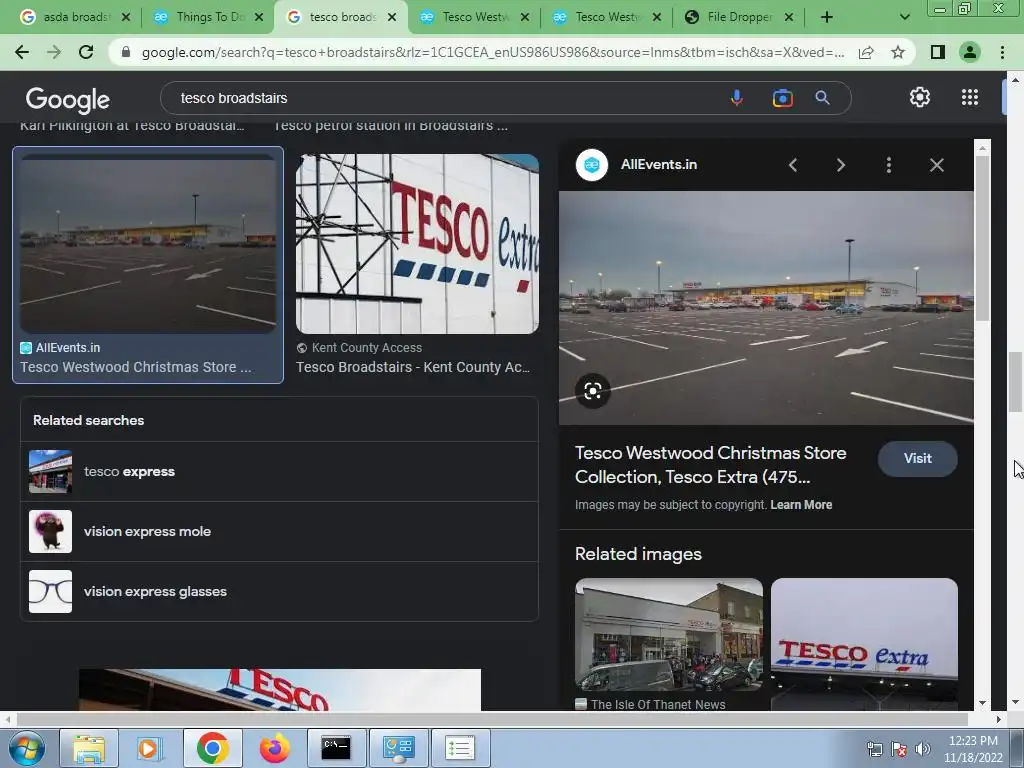1024x768 pixels.
Task: Click the preview panel scroll-down arrow
Action: pos(982,703)
